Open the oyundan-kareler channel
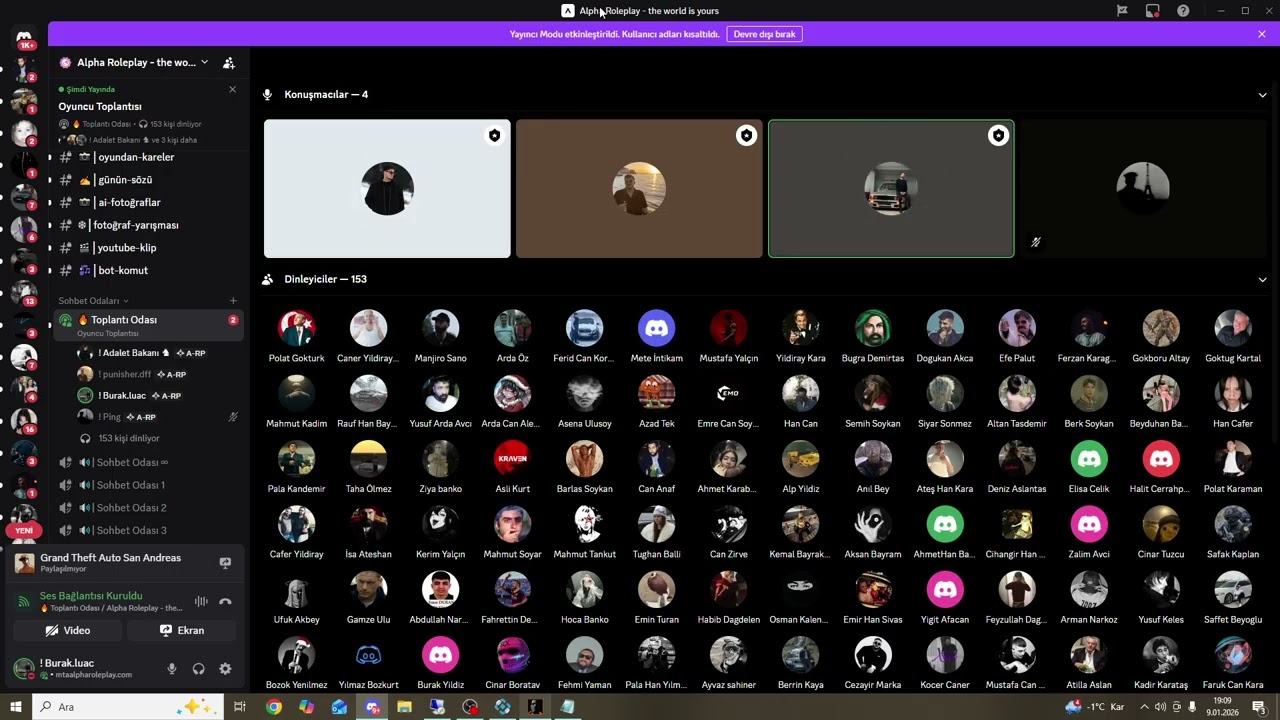 click(147, 157)
